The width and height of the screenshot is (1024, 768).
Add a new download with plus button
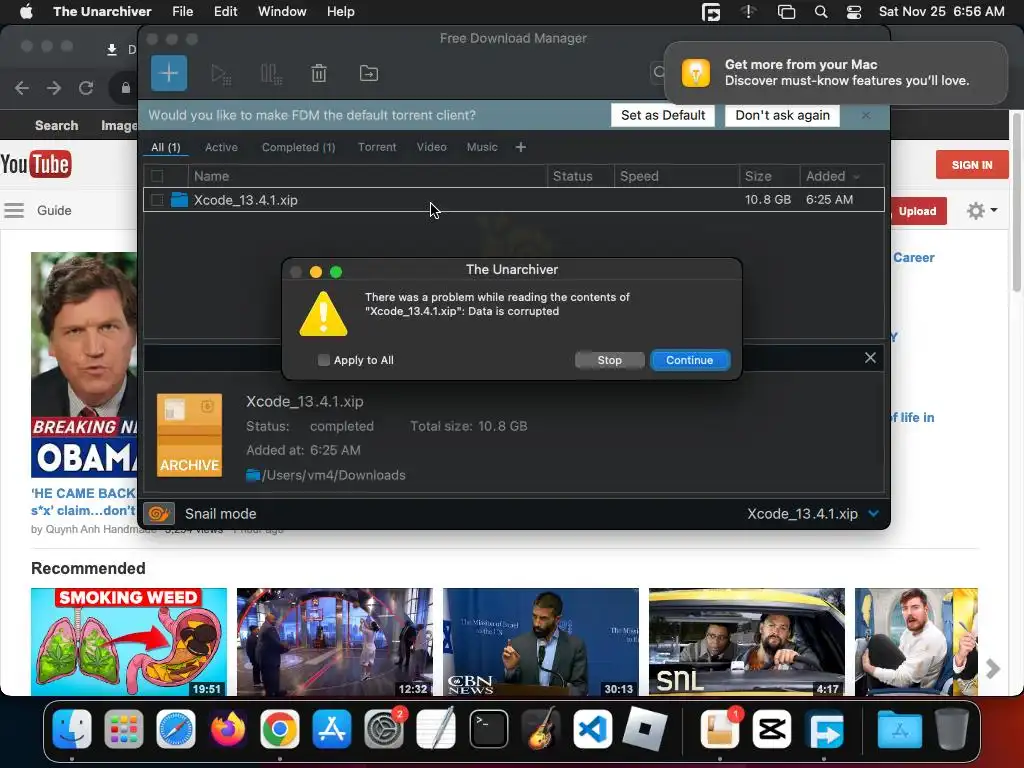[x=168, y=73]
